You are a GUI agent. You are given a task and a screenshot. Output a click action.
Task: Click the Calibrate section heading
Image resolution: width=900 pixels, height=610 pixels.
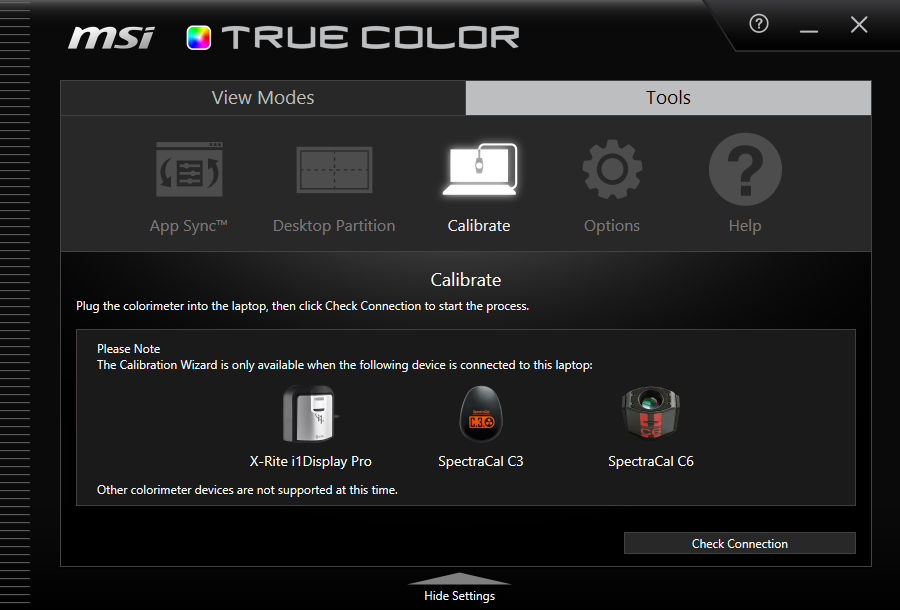point(465,280)
